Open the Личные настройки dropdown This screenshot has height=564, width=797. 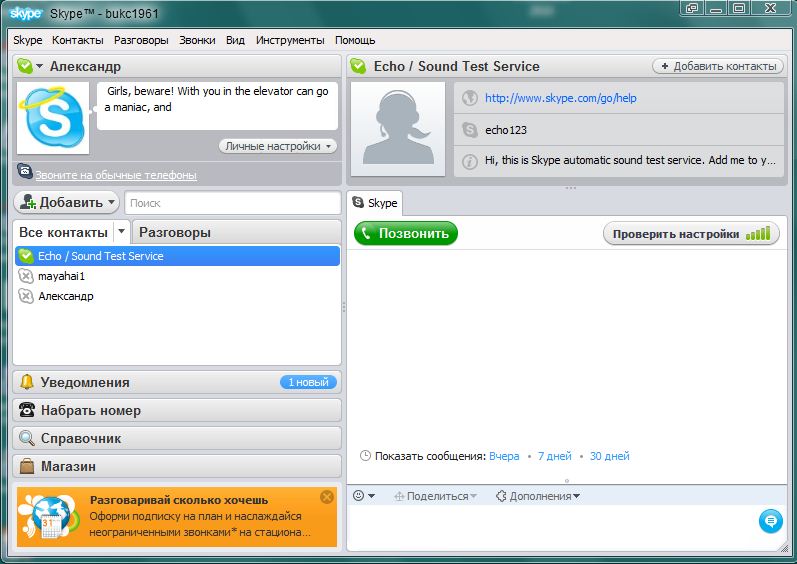(x=278, y=146)
